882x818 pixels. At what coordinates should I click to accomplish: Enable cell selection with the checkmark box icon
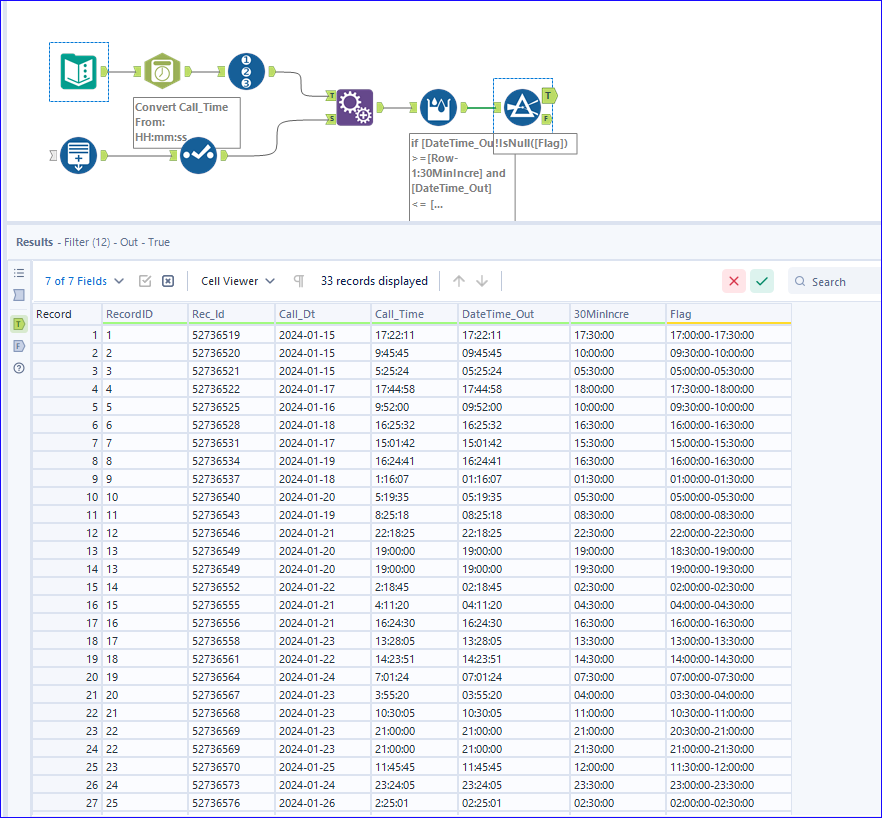(x=143, y=281)
